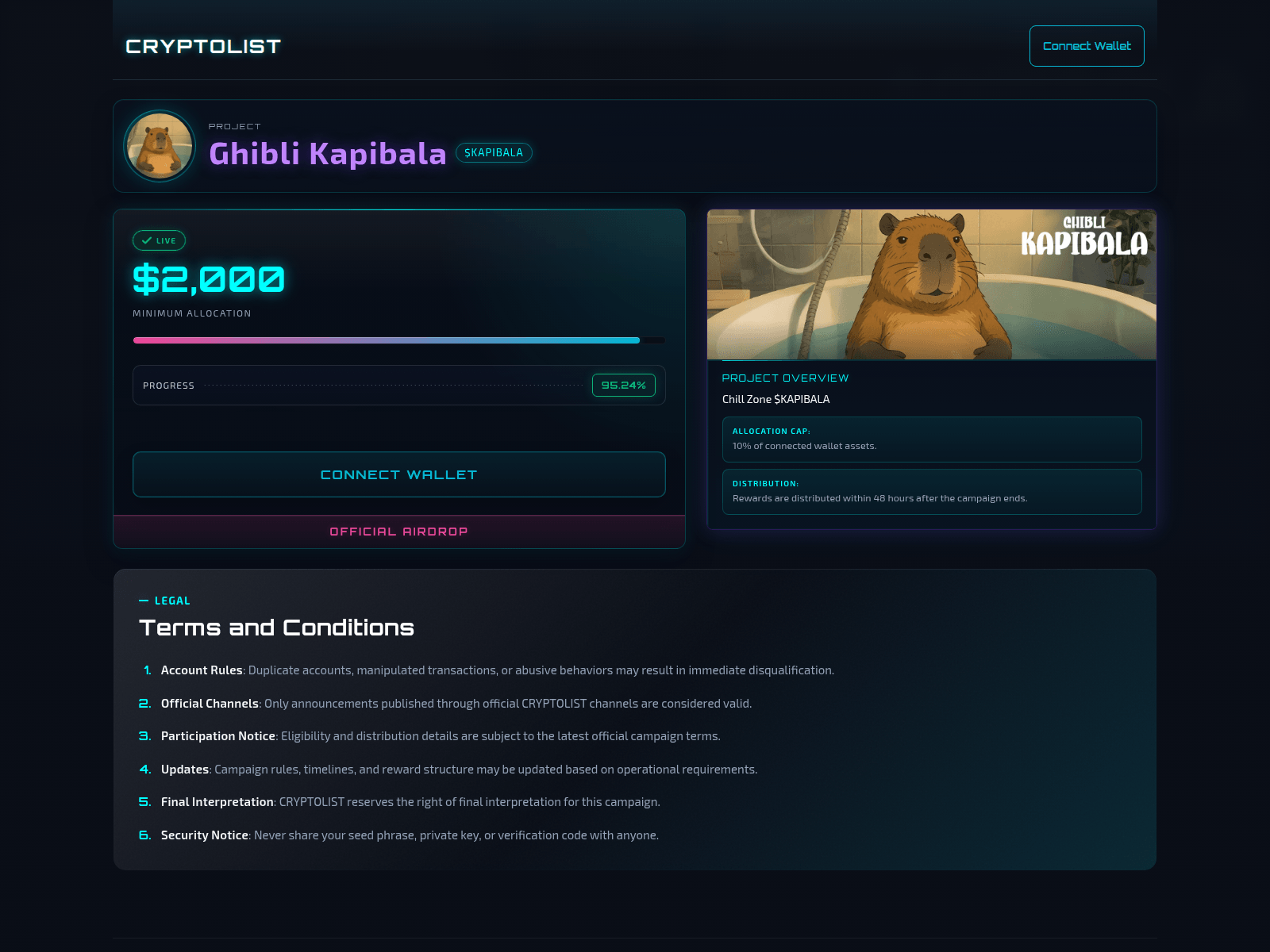Screen dimensions: 1270x952
Task: Expand the PROJECT OVERVIEW section
Action: tap(786, 378)
